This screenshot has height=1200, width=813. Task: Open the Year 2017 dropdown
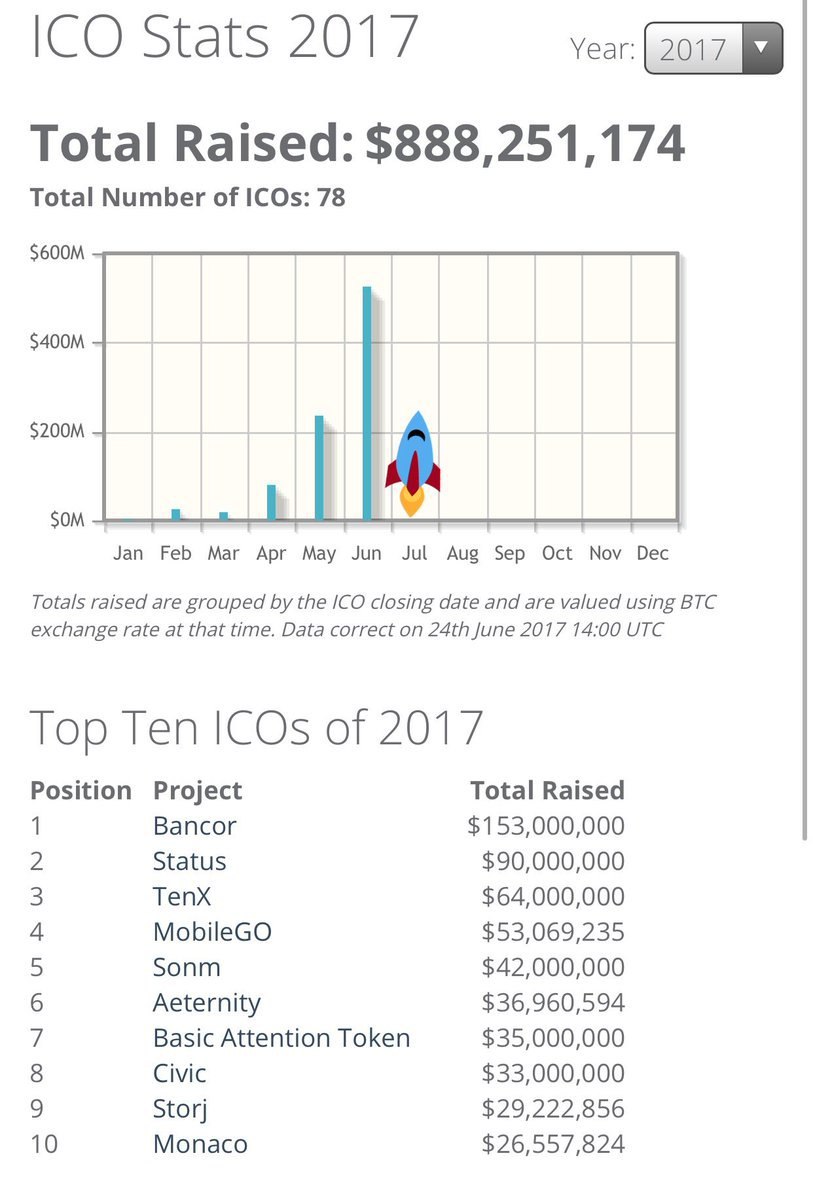point(714,48)
